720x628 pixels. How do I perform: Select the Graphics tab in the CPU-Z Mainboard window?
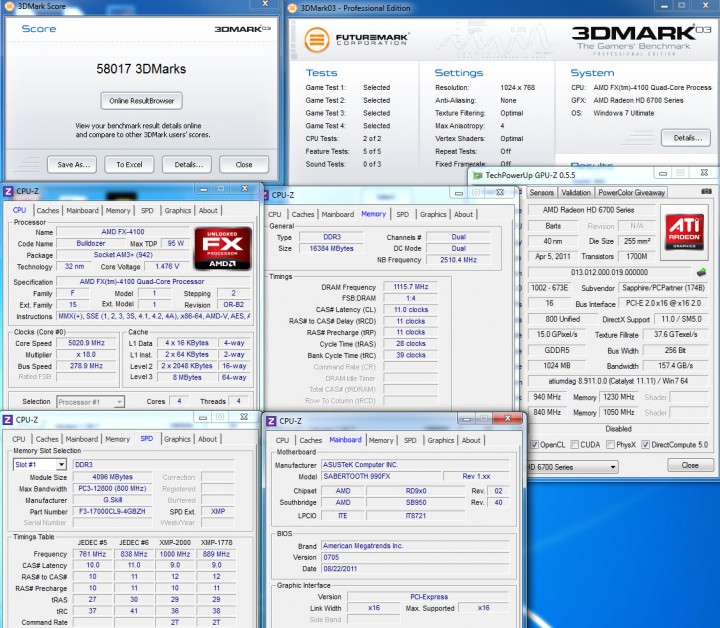click(x=441, y=440)
